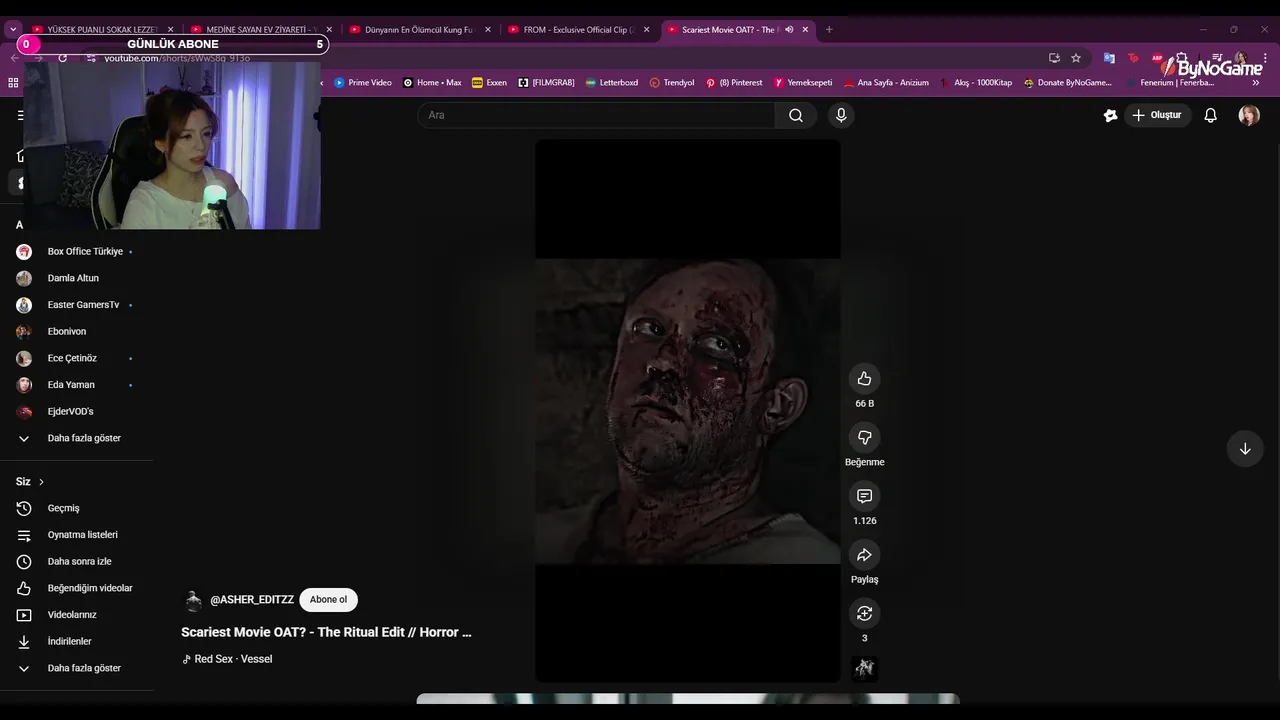
Task: Bookmark this page with star icon
Action: [1076, 58]
